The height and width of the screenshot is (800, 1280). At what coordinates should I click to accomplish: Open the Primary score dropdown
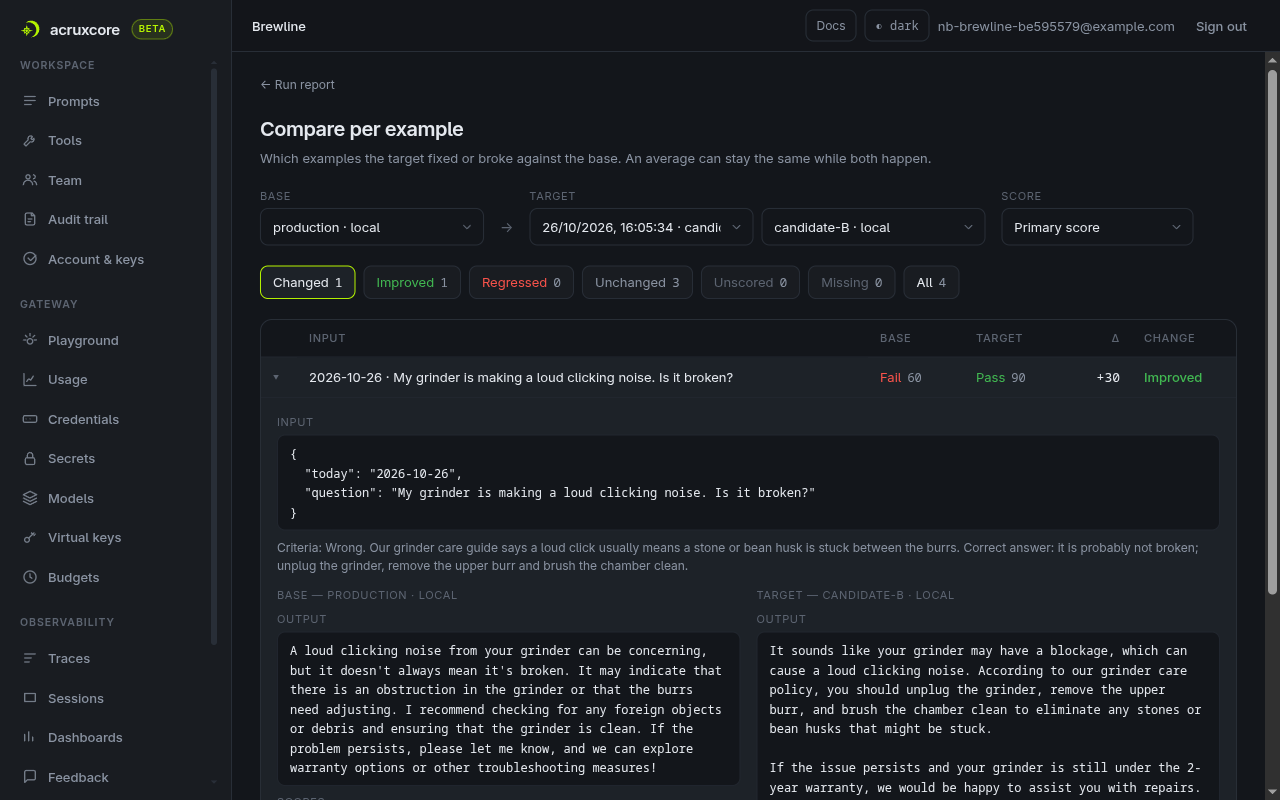tap(1097, 227)
